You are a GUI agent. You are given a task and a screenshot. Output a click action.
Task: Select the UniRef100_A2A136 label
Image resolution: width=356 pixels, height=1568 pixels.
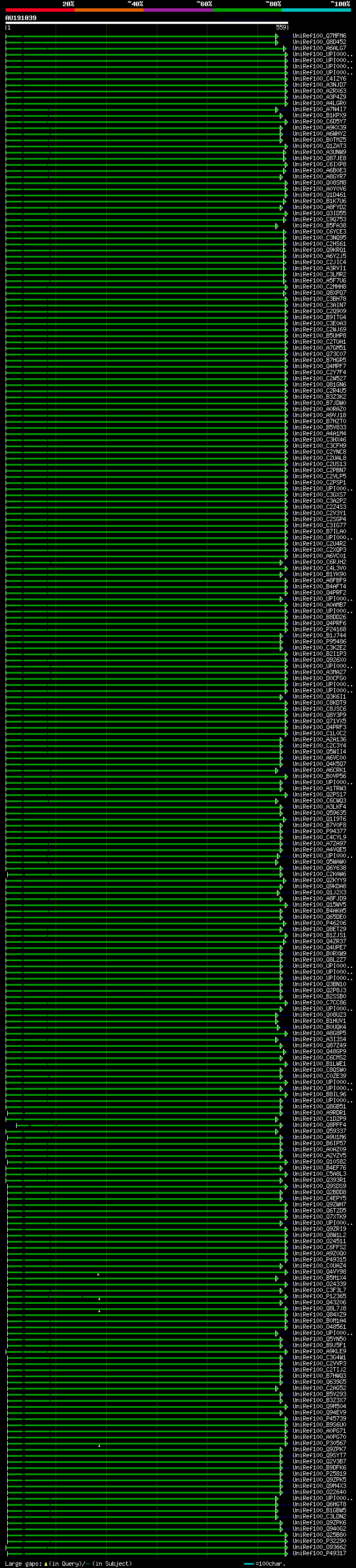tap(319, 739)
